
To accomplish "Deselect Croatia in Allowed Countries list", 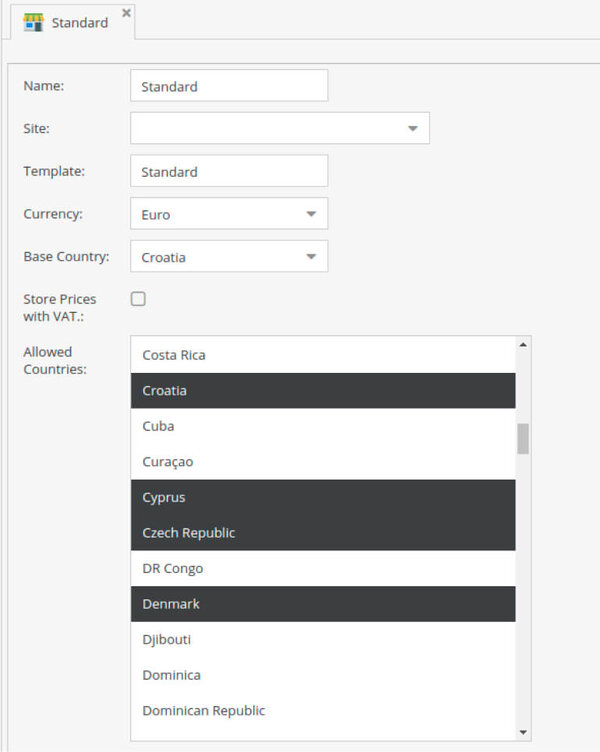I will (323, 390).
